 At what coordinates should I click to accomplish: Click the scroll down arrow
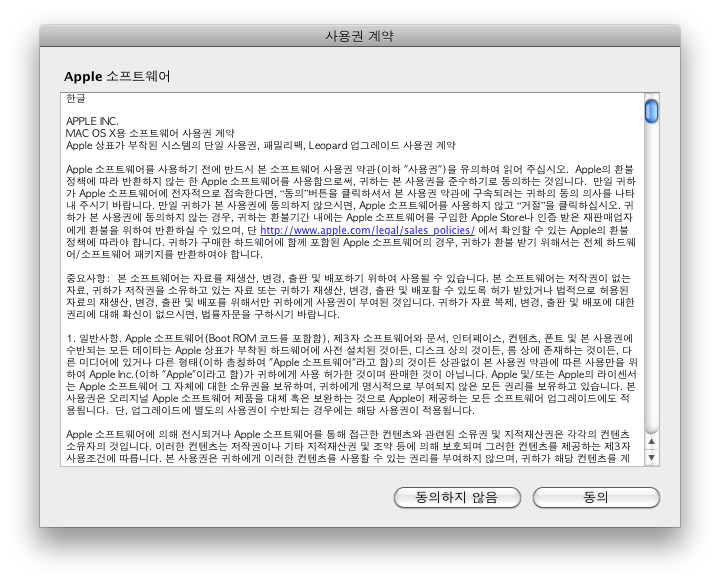pyautogui.click(x=651, y=458)
